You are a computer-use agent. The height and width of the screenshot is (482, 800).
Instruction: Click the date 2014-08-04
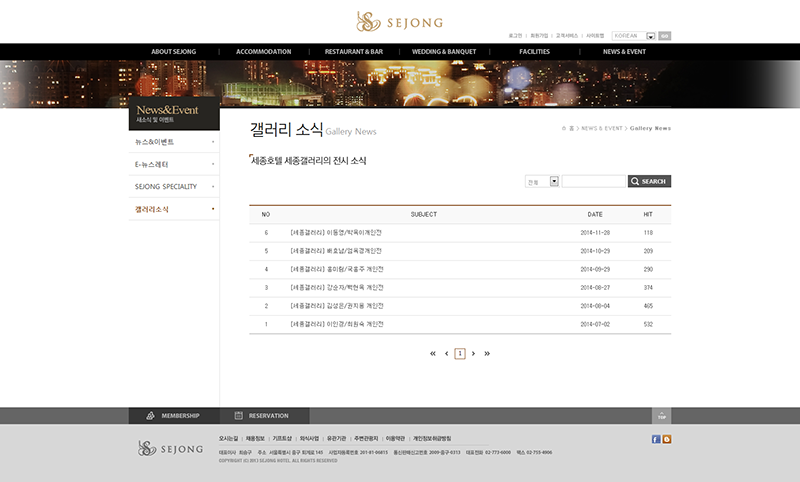pos(595,306)
